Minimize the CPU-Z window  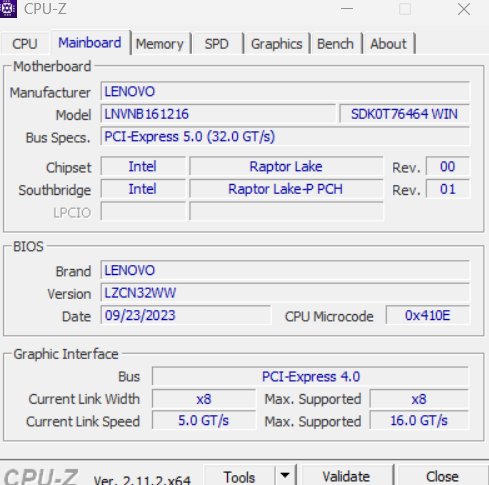tap(347, 9)
